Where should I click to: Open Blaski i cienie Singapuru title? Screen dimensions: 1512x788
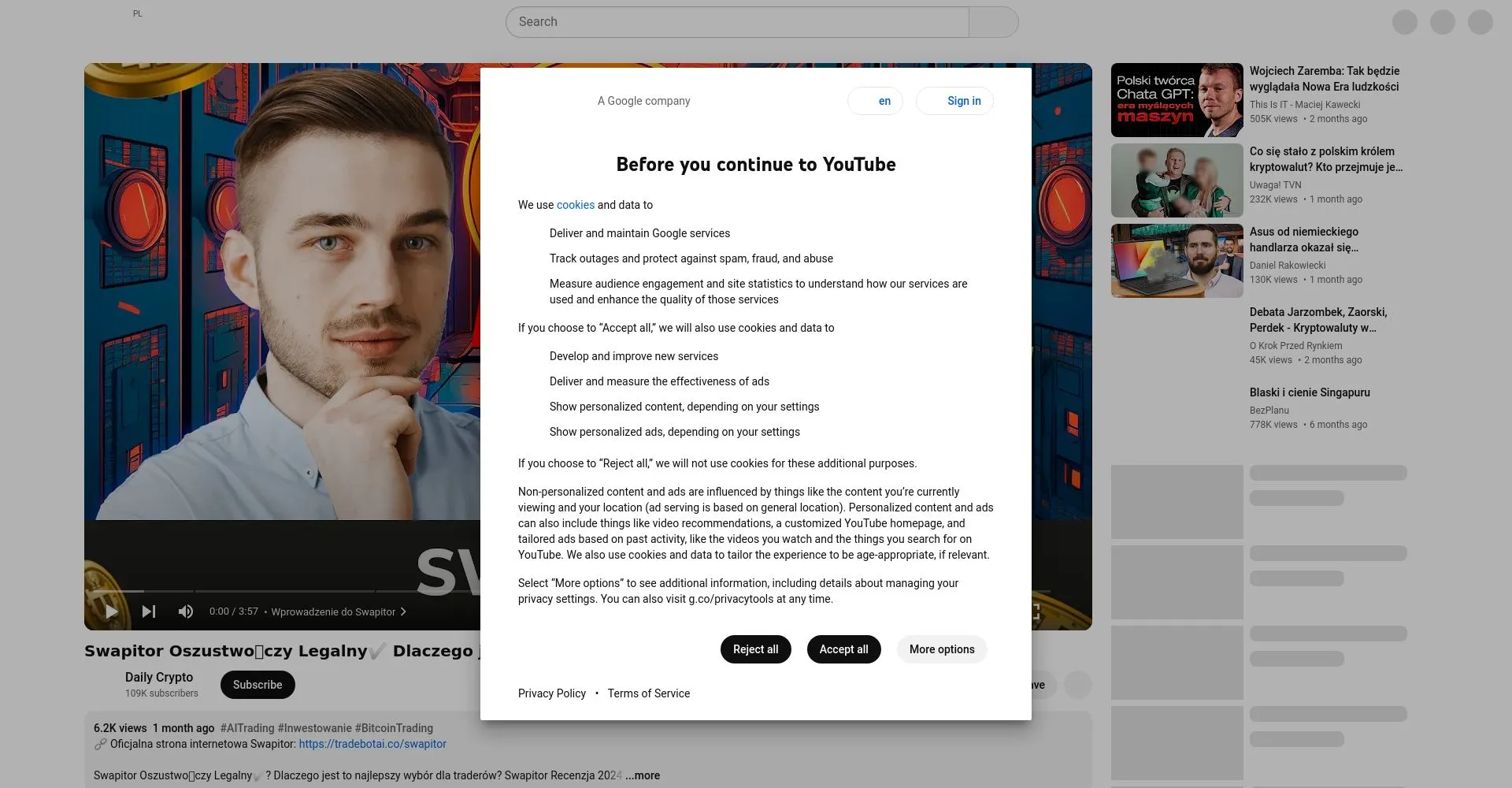coord(1310,392)
